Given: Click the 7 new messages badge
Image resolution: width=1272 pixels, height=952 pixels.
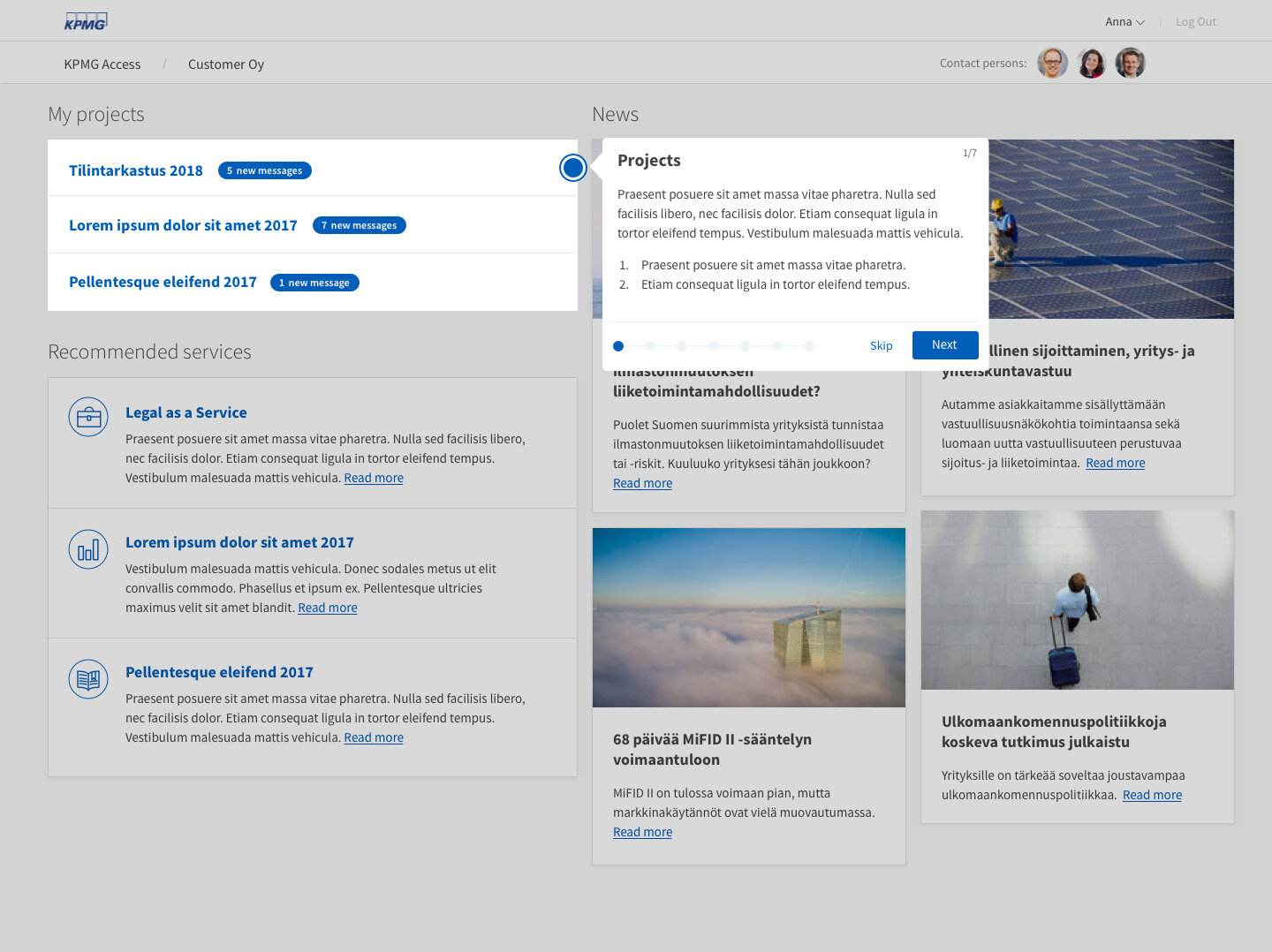Looking at the screenshot, I should point(360,225).
